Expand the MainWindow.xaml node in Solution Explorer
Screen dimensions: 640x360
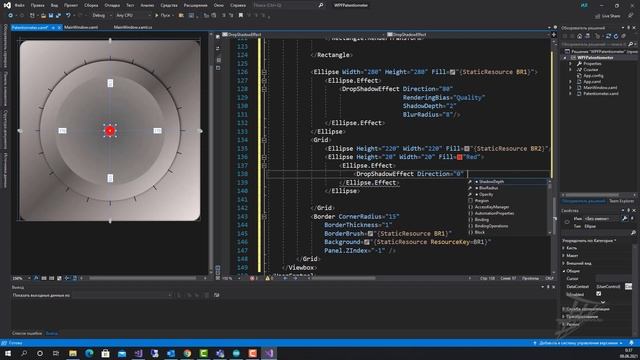click(x=571, y=87)
